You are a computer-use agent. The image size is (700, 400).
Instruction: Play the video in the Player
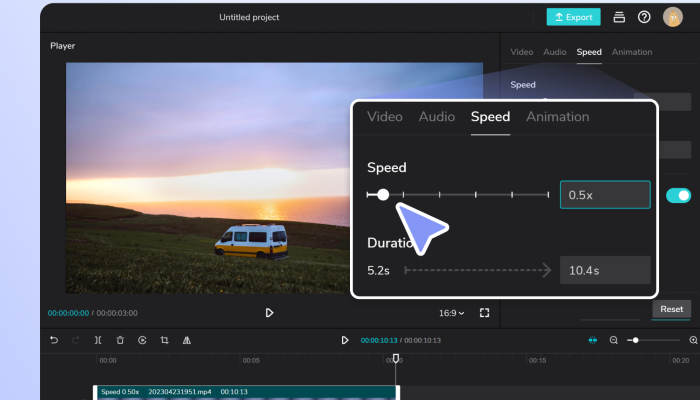269,313
